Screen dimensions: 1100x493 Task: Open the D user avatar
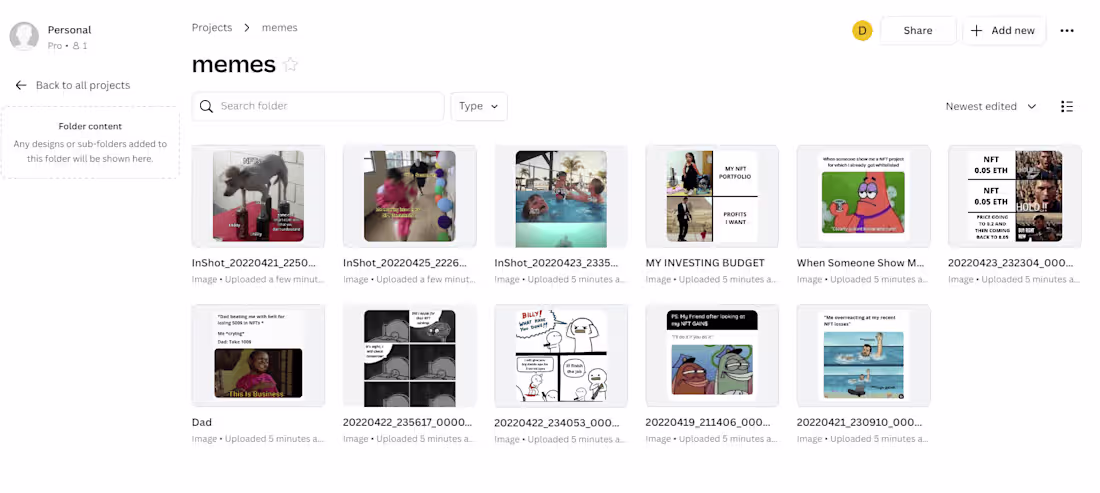(862, 31)
